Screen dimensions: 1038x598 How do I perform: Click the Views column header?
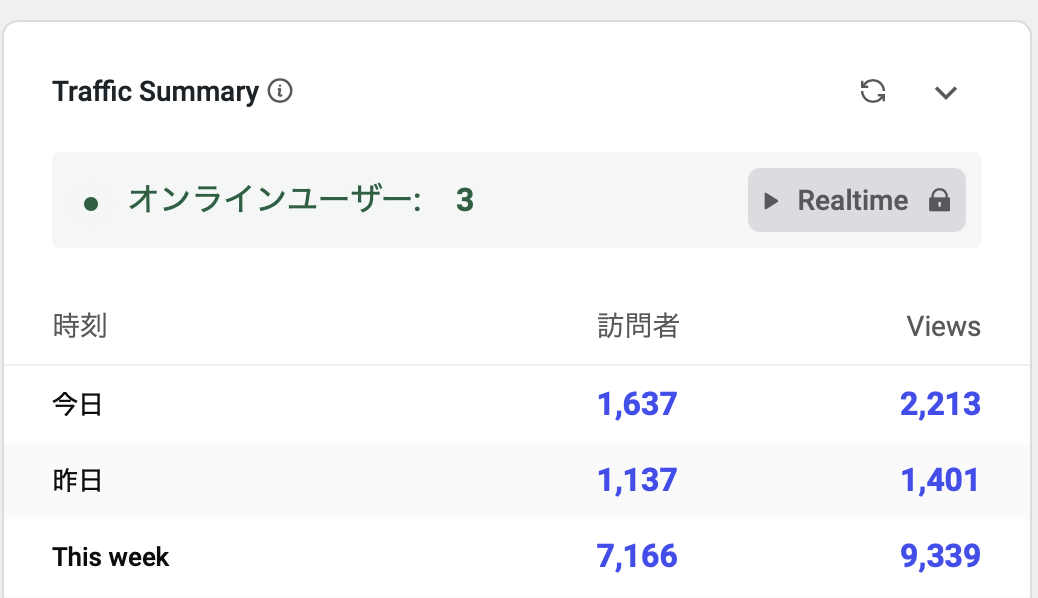943,326
